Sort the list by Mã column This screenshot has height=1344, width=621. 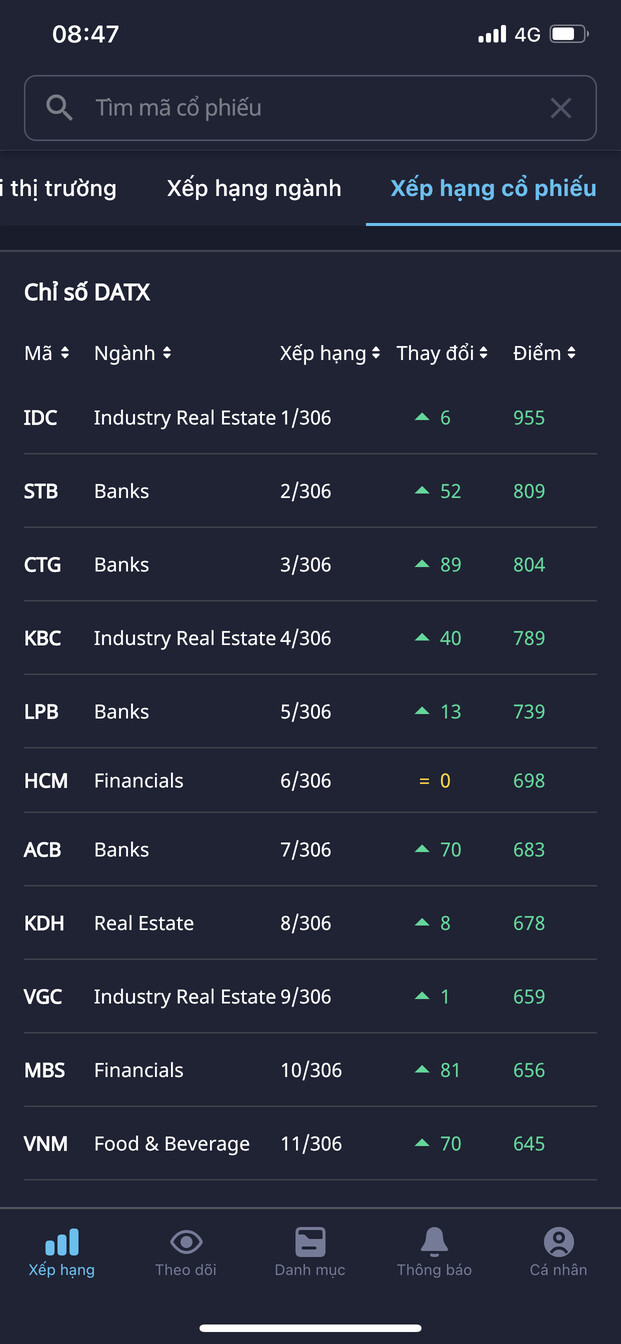[x=46, y=353]
